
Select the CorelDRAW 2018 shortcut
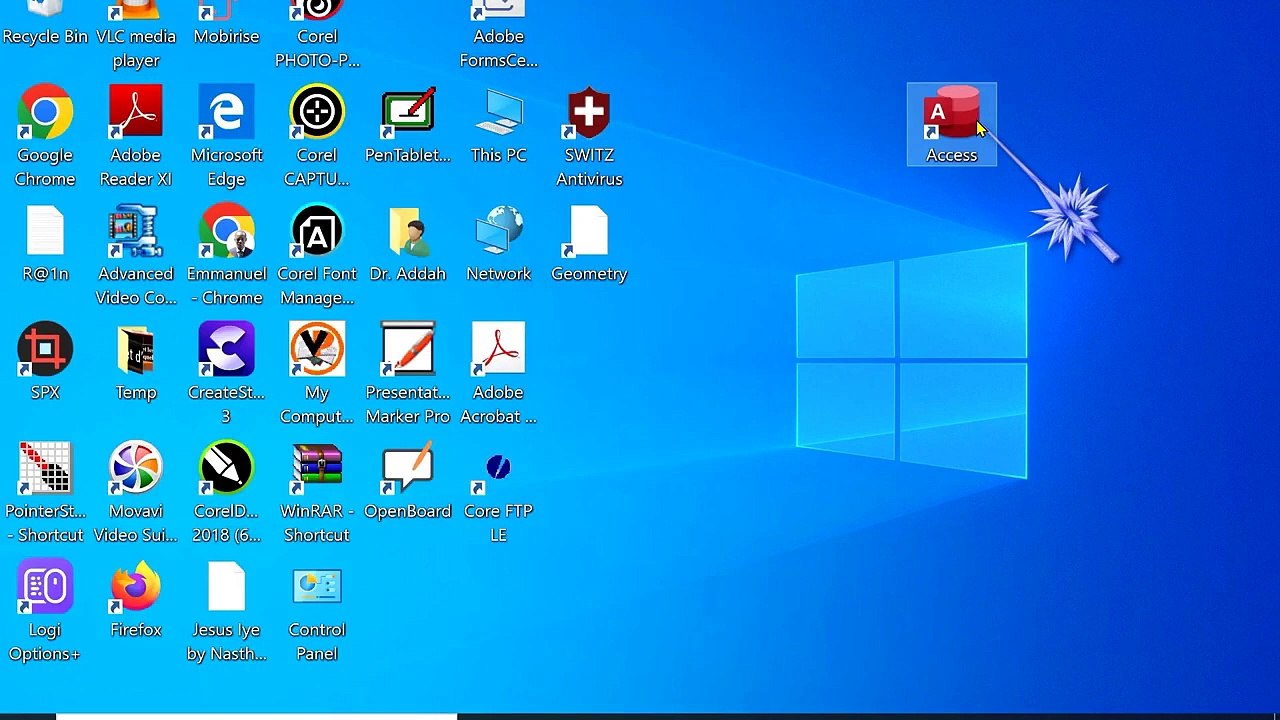226,493
